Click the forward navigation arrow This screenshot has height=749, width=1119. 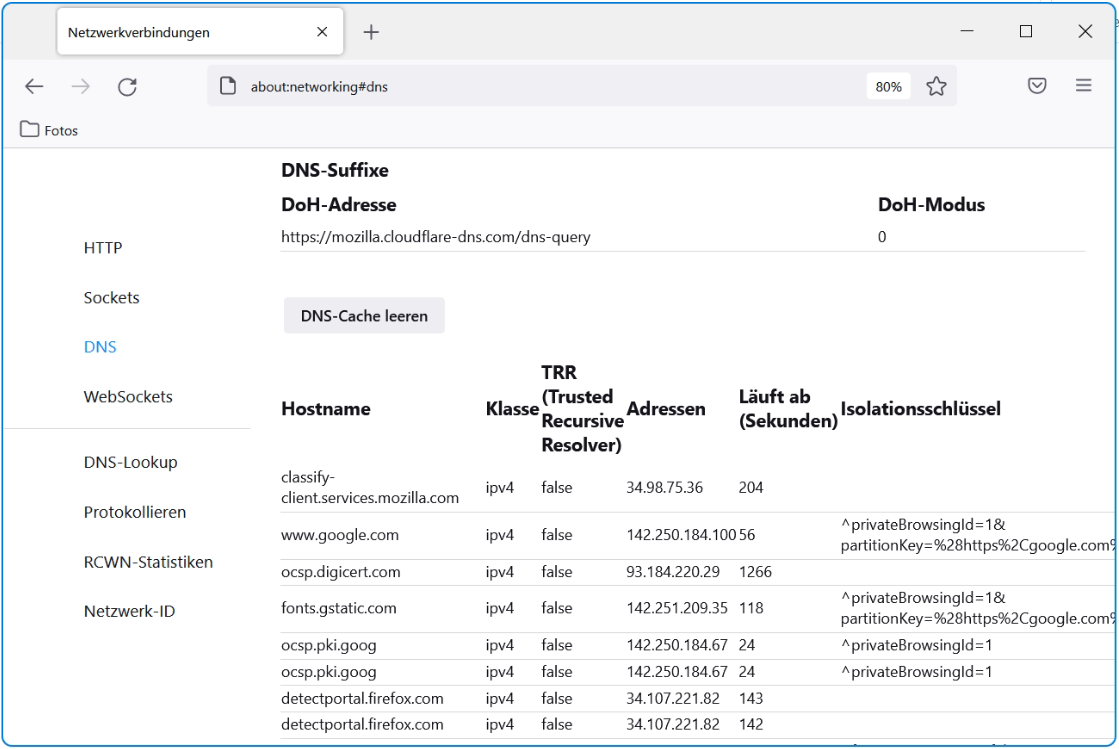80,87
